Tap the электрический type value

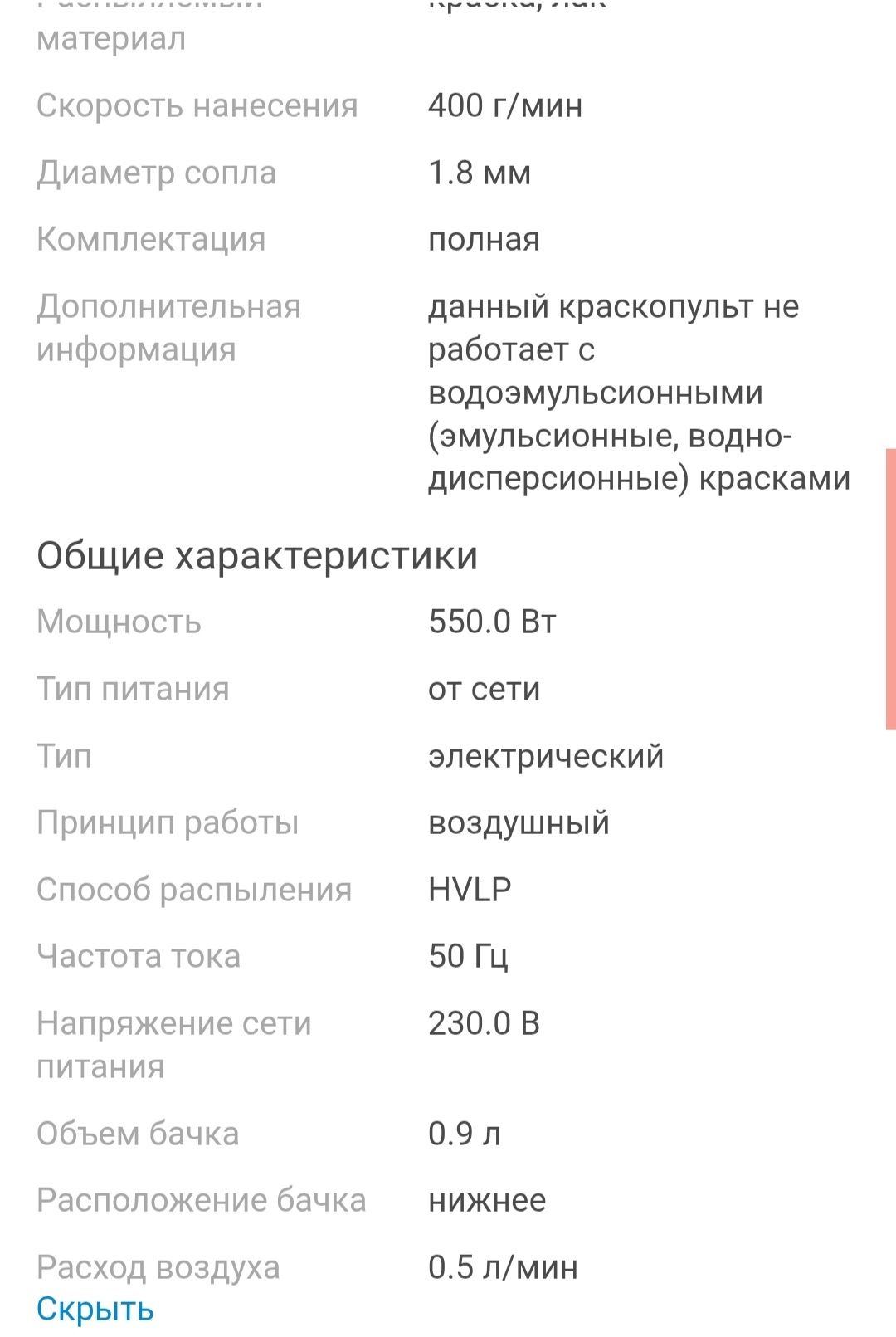[x=546, y=756]
